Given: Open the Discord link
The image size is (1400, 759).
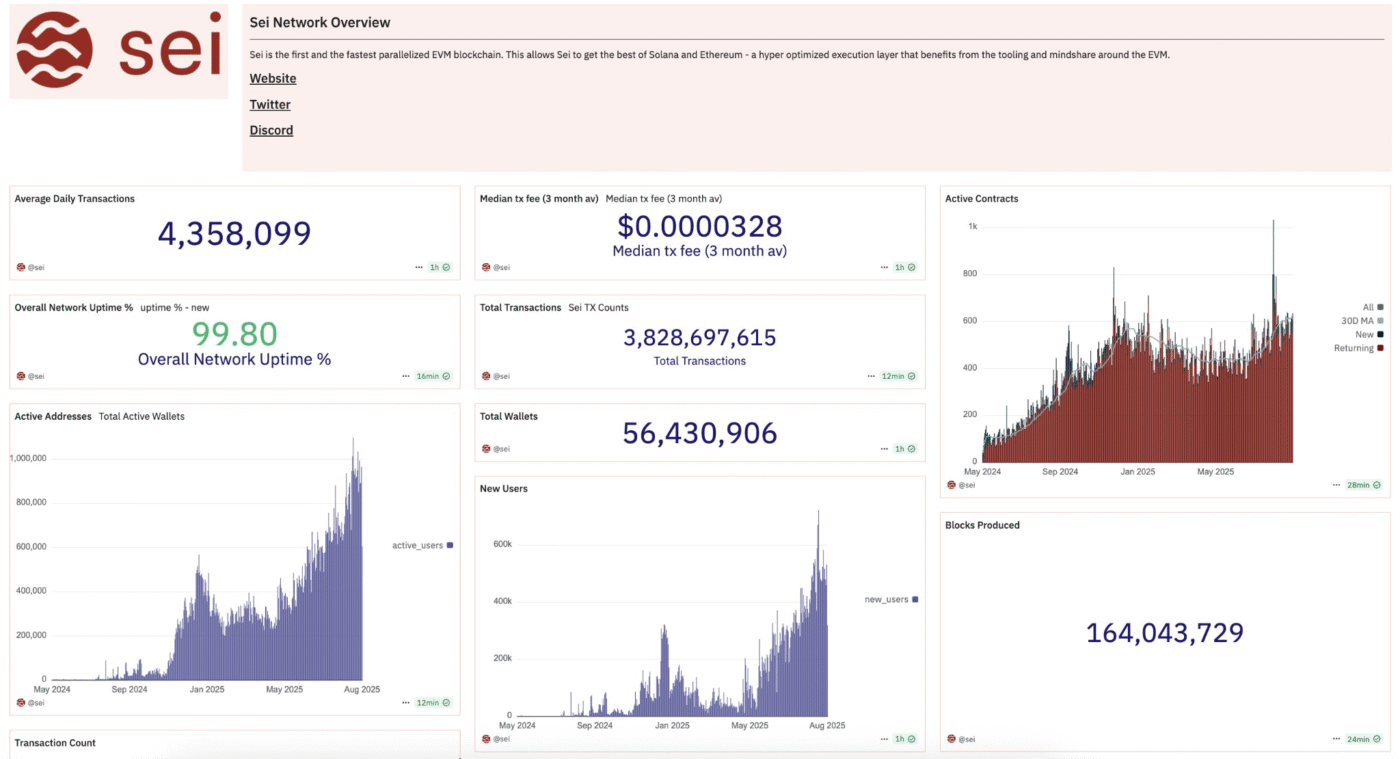Looking at the screenshot, I should point(271,131).
